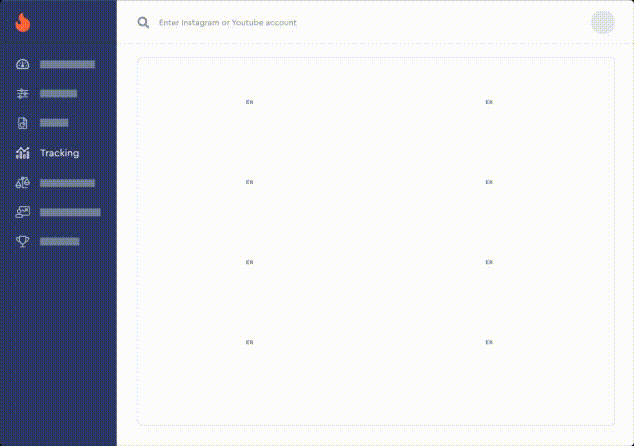This screenshot has width=634, height=446.
Task: Click the menu label beside the sliders icon
Action: 58,94
